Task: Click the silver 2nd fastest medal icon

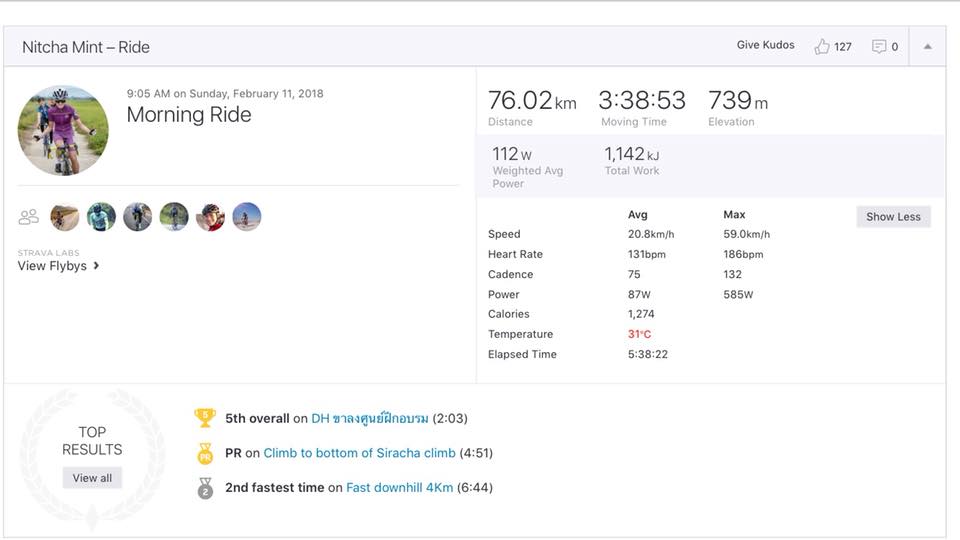Action: point(205,488)
